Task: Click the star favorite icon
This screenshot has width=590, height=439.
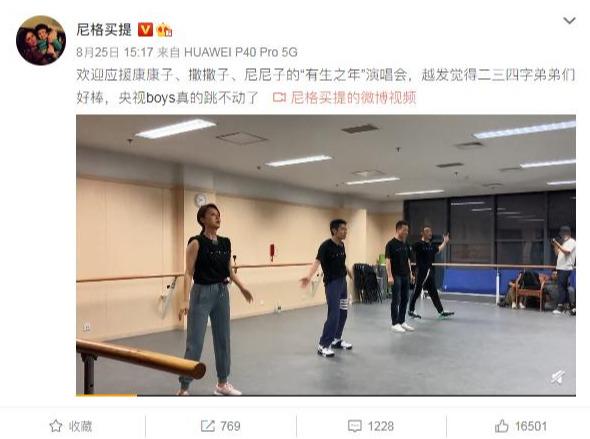Action: tap(56, 426)
